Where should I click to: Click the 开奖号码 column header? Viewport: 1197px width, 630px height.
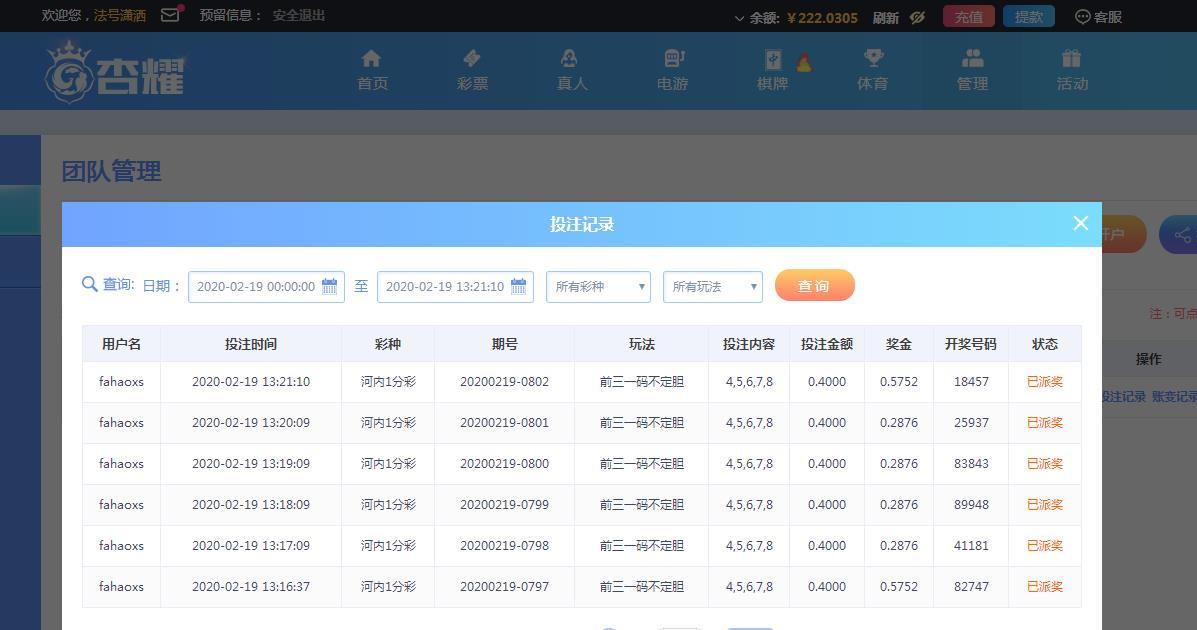click(x=971, y=344)
